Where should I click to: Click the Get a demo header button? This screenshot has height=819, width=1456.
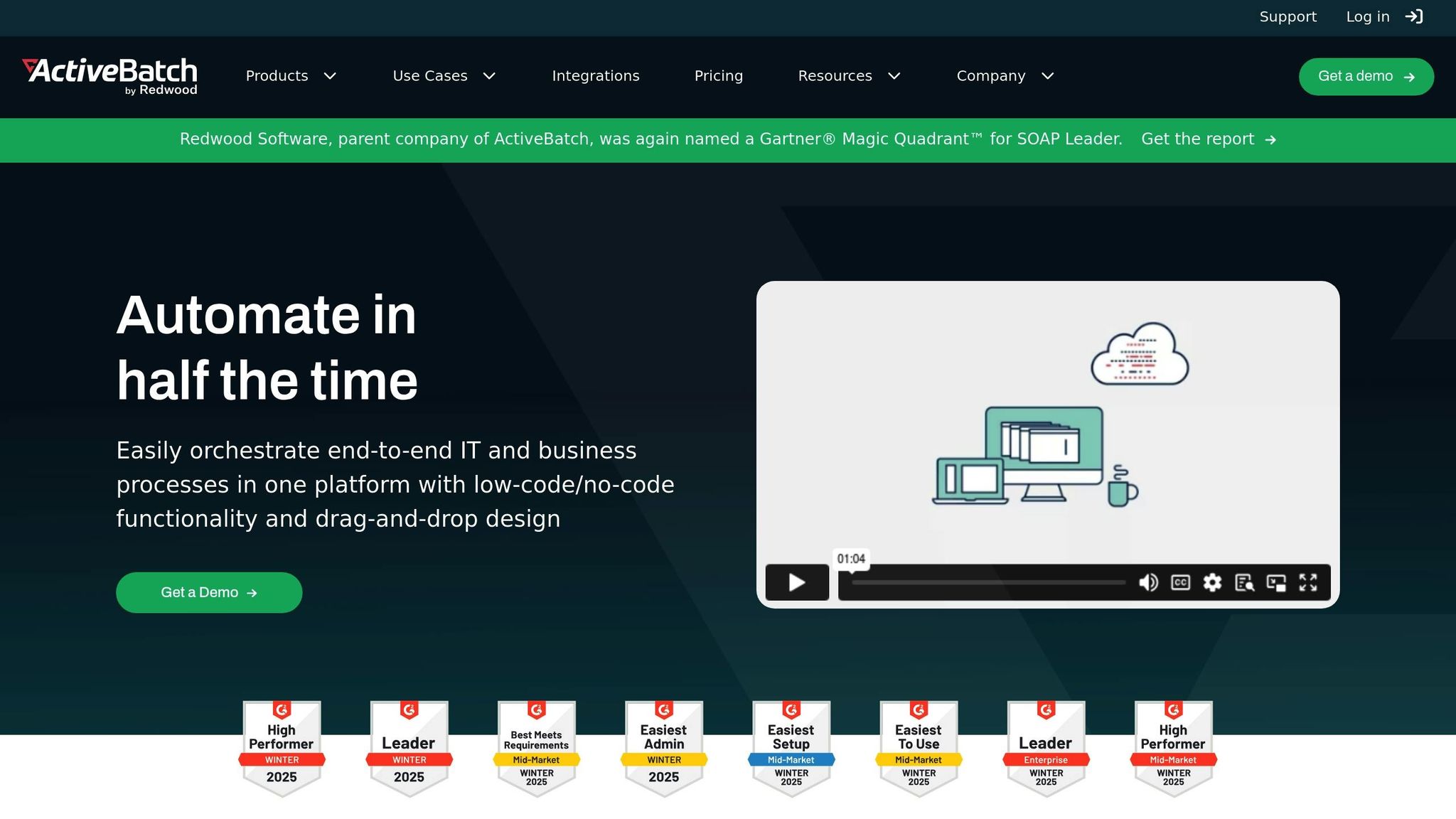coord(1366,76)
